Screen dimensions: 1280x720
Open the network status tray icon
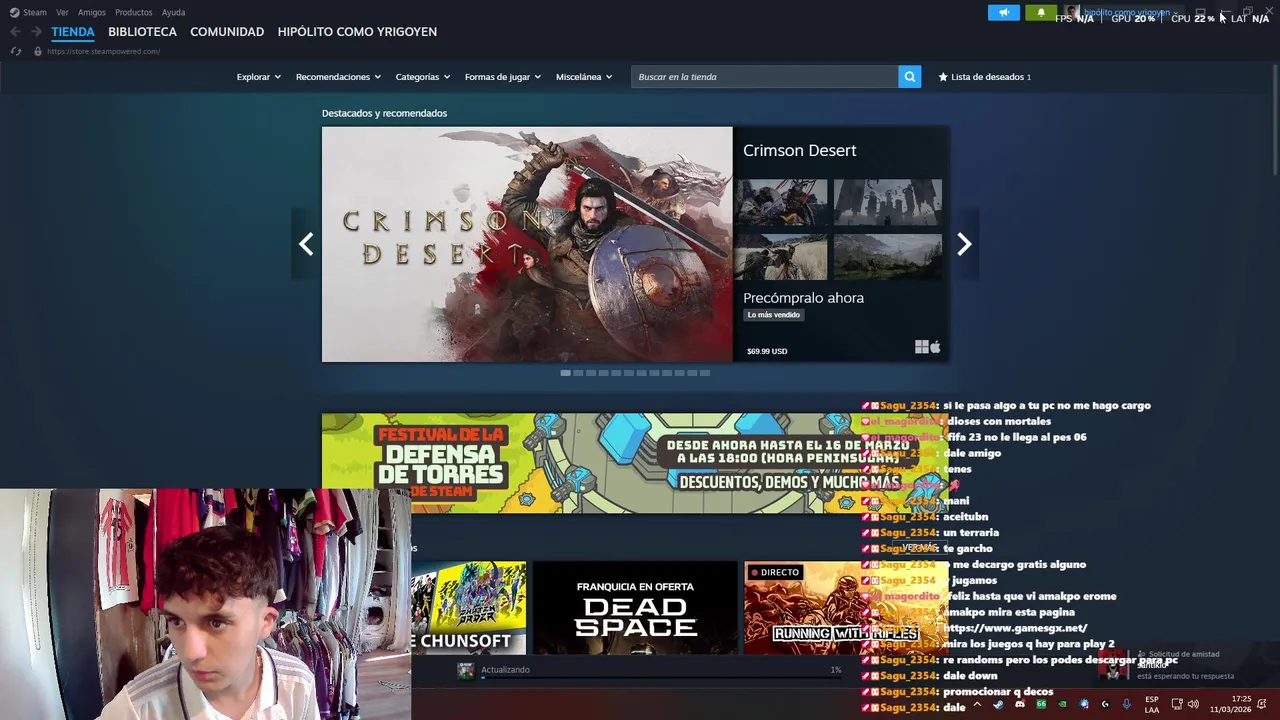click(x=1177, y=704)
